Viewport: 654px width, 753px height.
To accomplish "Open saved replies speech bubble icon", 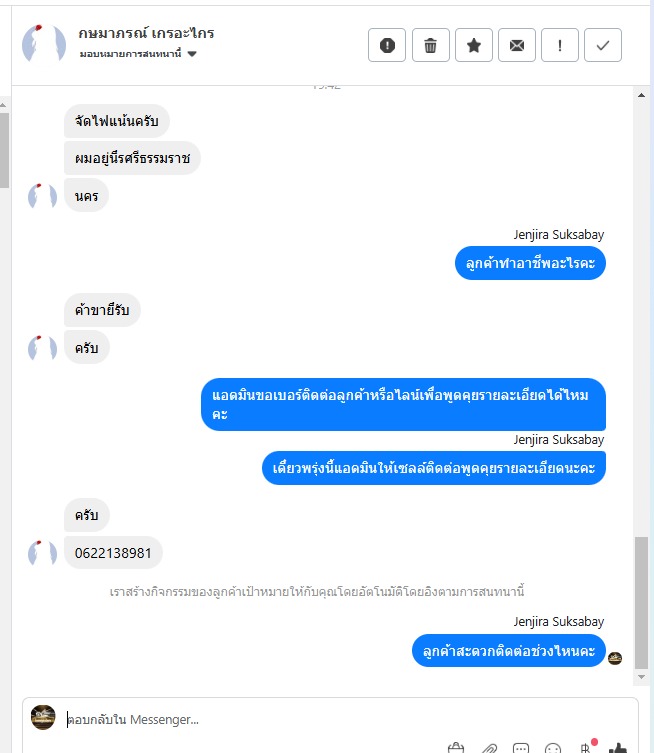I will coord(521,748).
